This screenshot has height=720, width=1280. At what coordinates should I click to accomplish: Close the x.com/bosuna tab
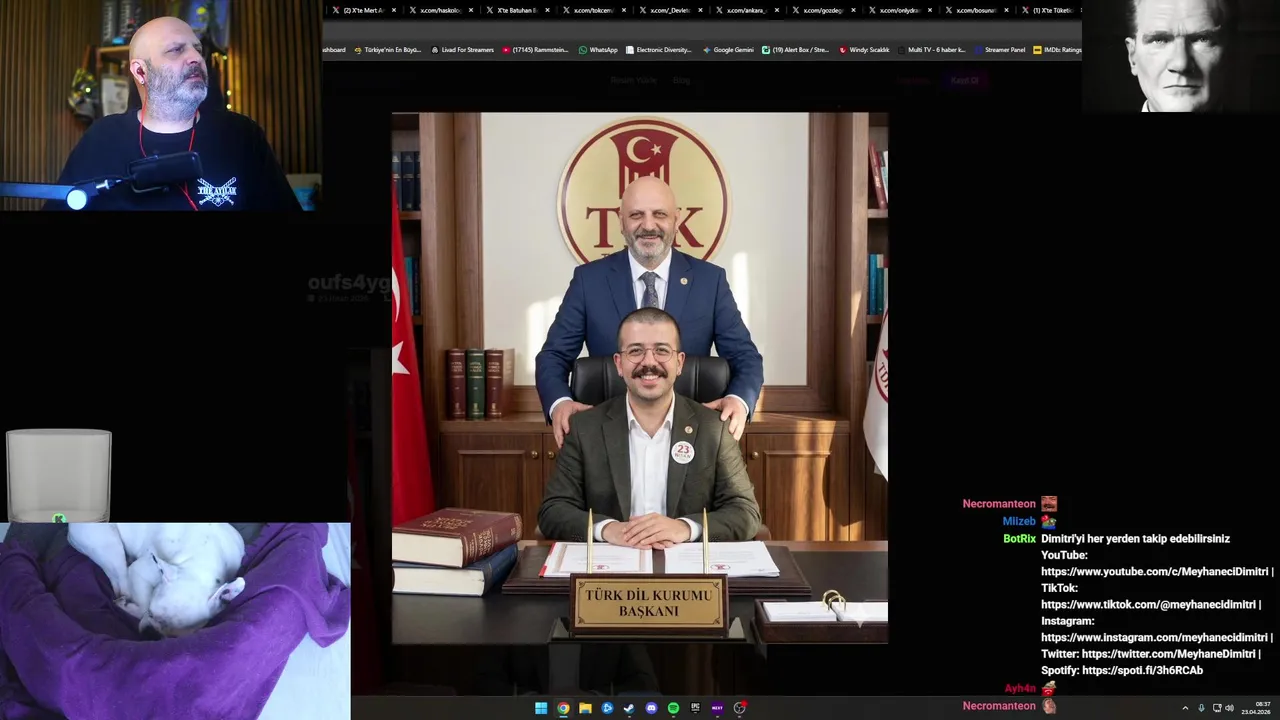click(1007, 10)
